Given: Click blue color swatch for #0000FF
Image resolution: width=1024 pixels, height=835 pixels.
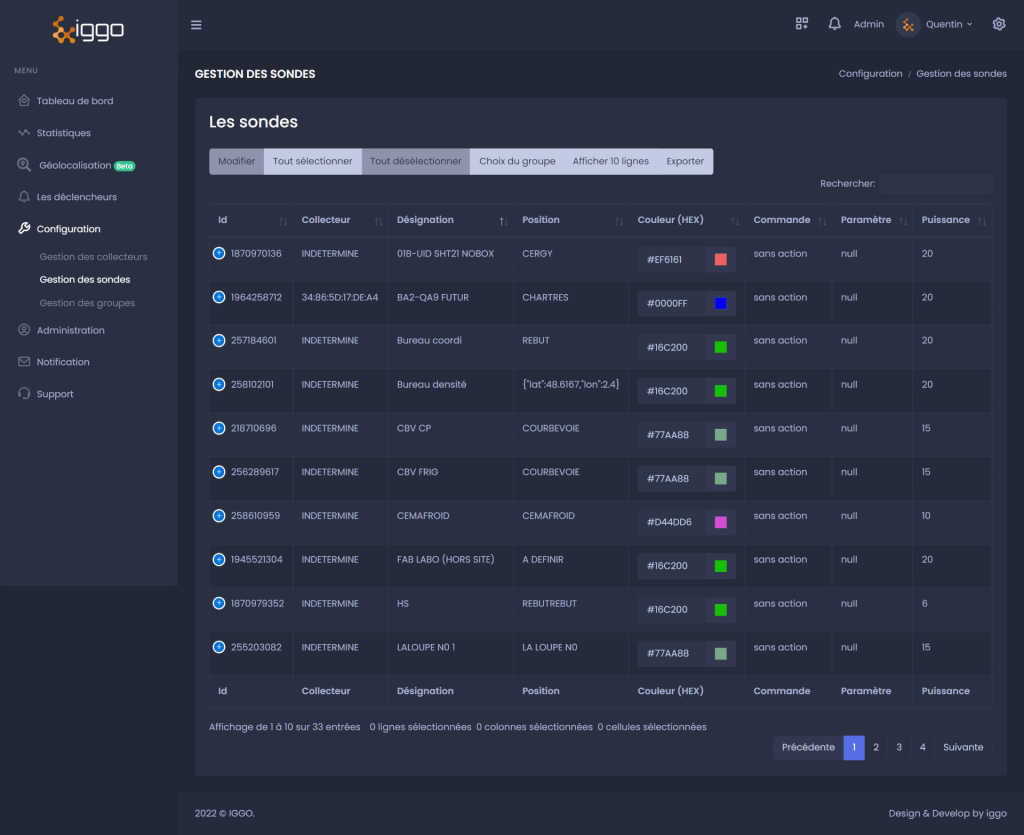Looking at the screenshot, I should click(x=720, y=303).
